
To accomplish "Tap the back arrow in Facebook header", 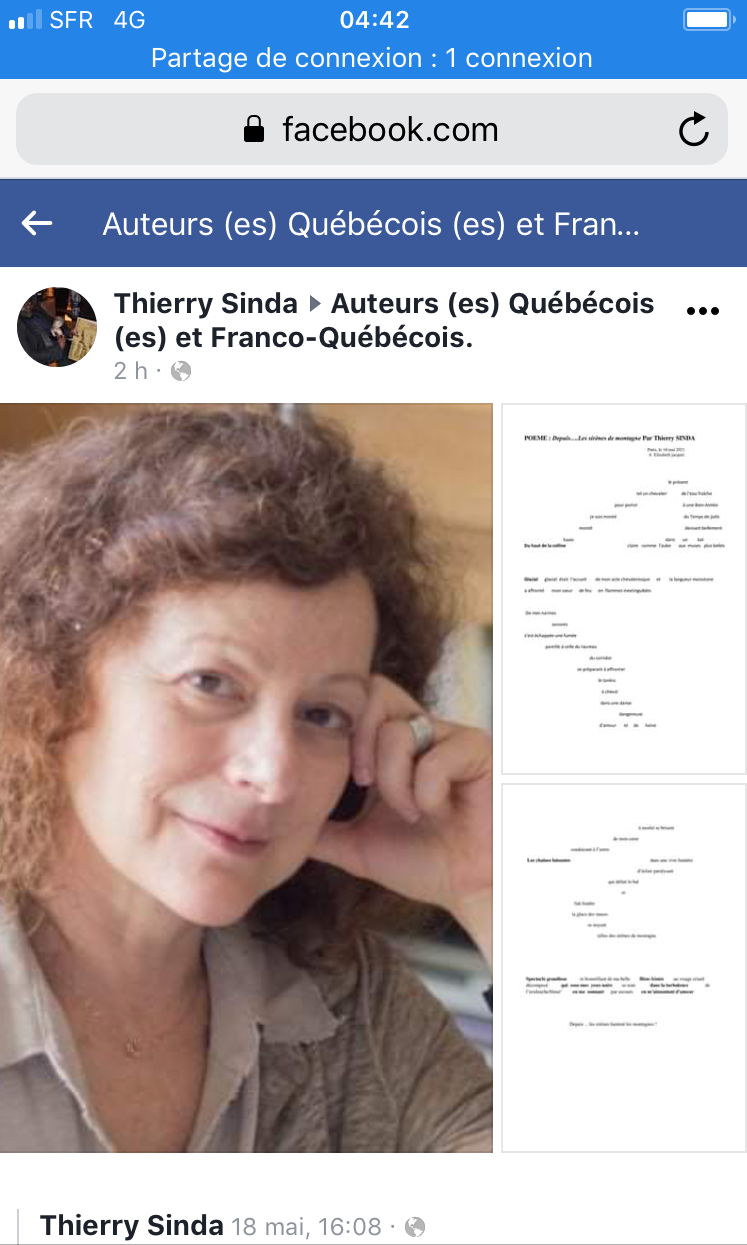I will click(37, 223).
